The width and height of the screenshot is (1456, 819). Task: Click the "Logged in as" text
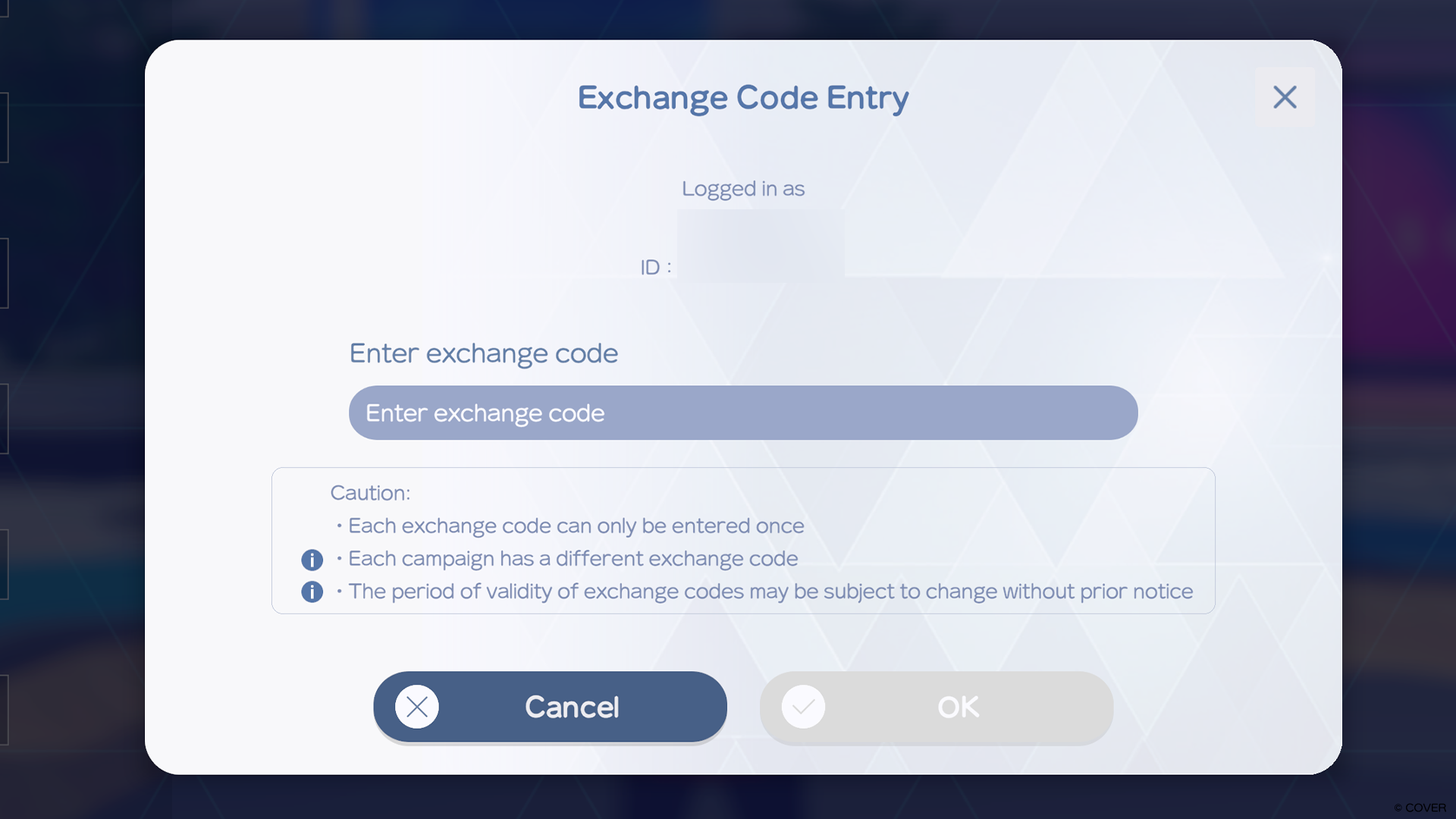pyautogui.click(x=742, y=189)
